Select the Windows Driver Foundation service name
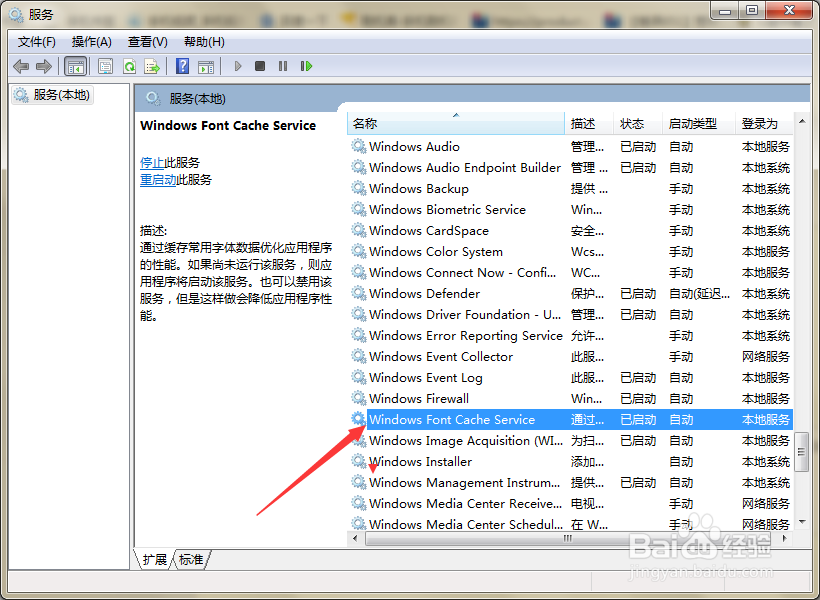This screenshot has height=600, width=820. pyautogui.click(x=465, y=314)
